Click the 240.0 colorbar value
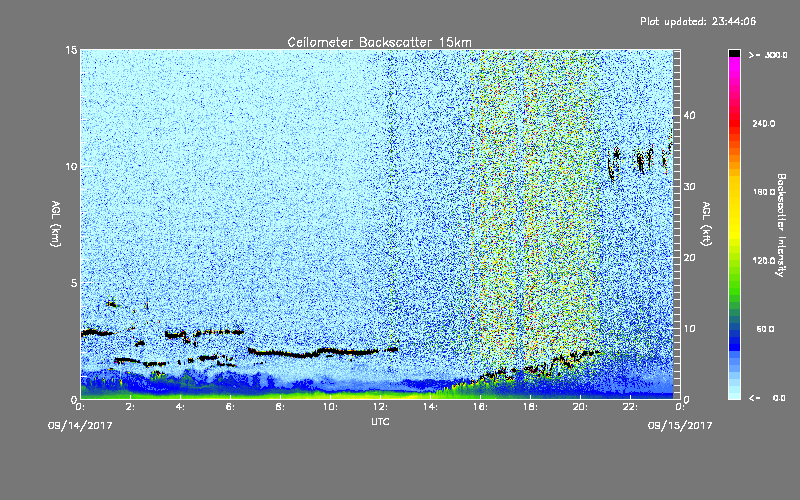Screen dimensions: 800x500 [x=764, y=124]
